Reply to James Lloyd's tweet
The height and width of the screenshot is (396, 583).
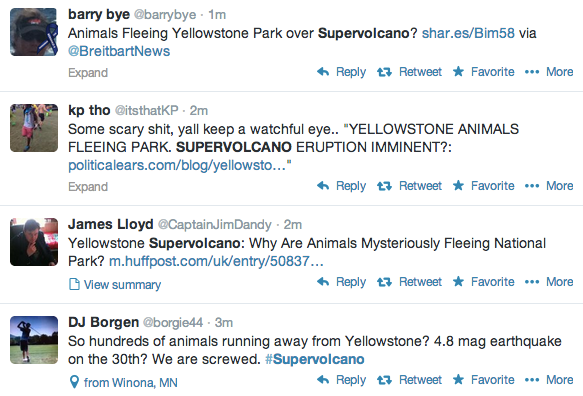tap(341, 282)
